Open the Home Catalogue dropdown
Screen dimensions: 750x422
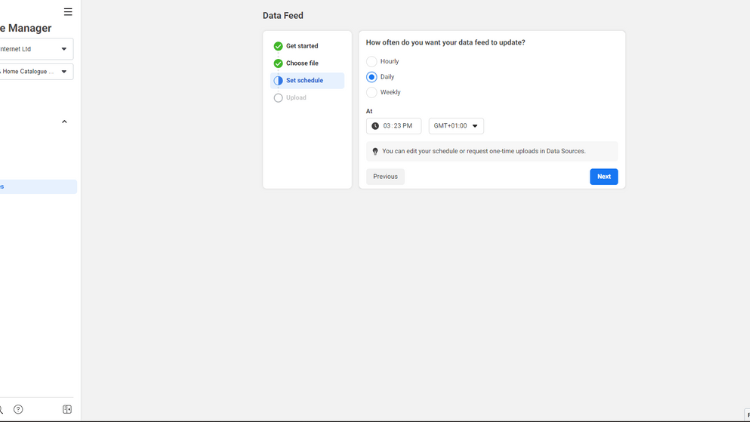[36, 71]
